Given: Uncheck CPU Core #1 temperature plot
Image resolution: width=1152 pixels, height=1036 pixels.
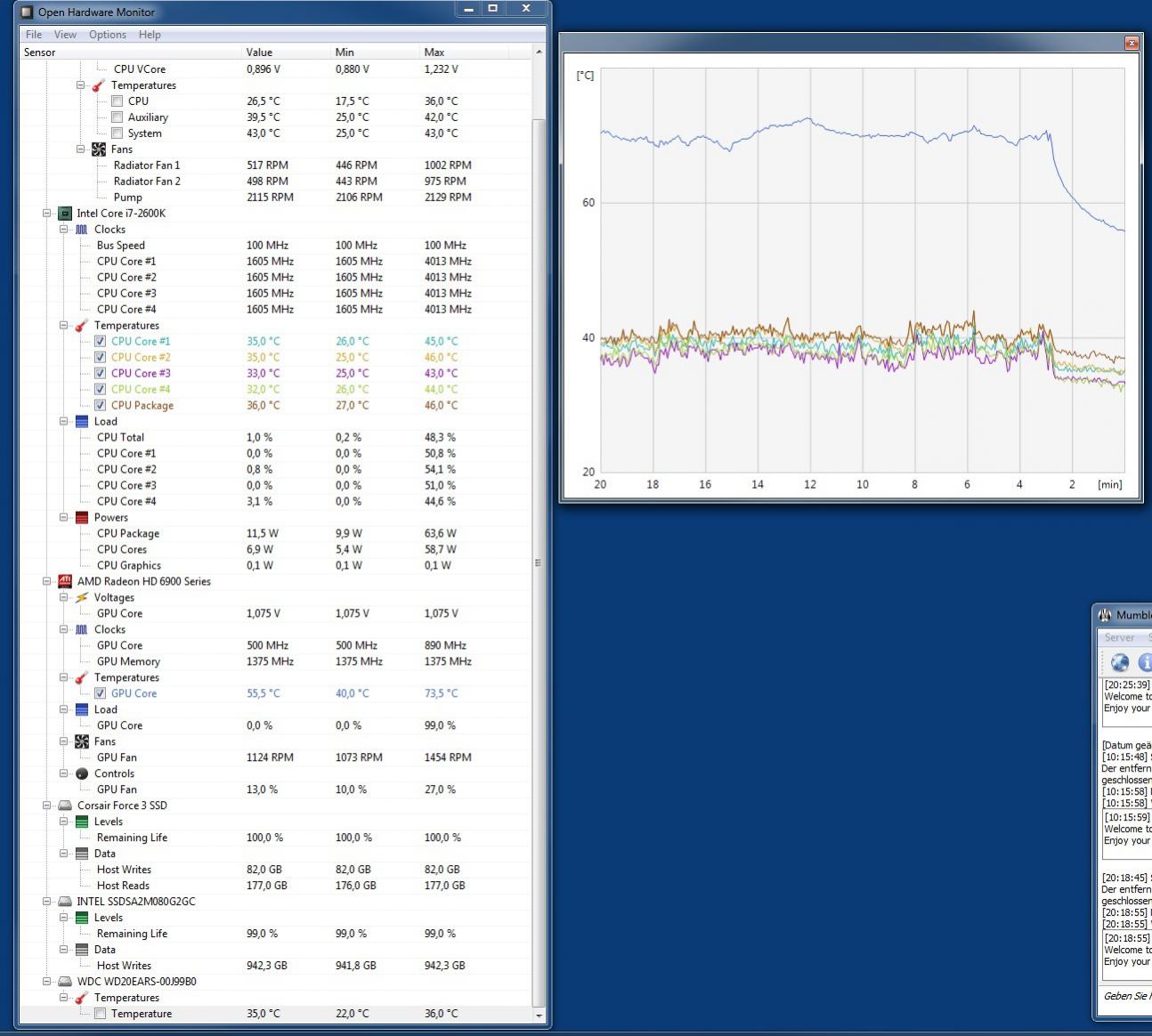Looking at the screenshot, I should pyautogui.click(x=101, y=341).
